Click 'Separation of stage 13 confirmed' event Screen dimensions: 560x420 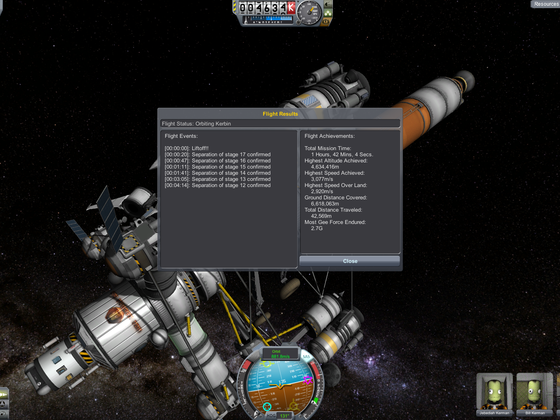tap(218, 179)
